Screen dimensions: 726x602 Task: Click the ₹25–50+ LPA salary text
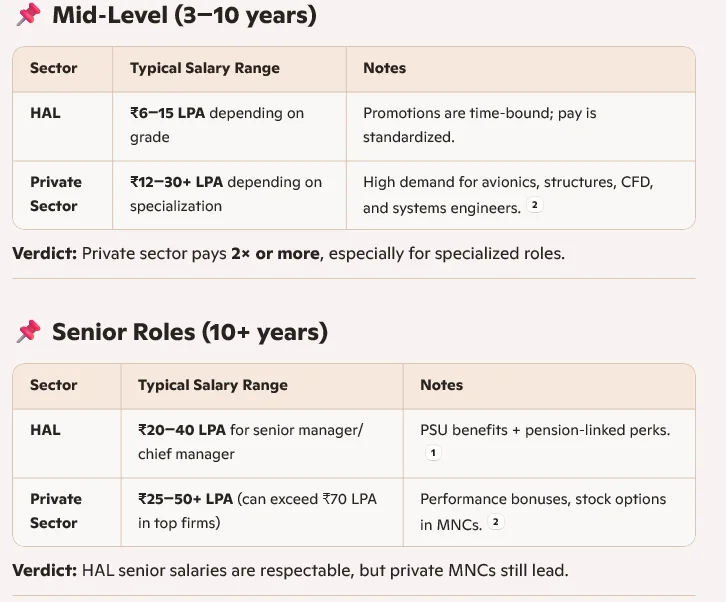tap(186, 499)
